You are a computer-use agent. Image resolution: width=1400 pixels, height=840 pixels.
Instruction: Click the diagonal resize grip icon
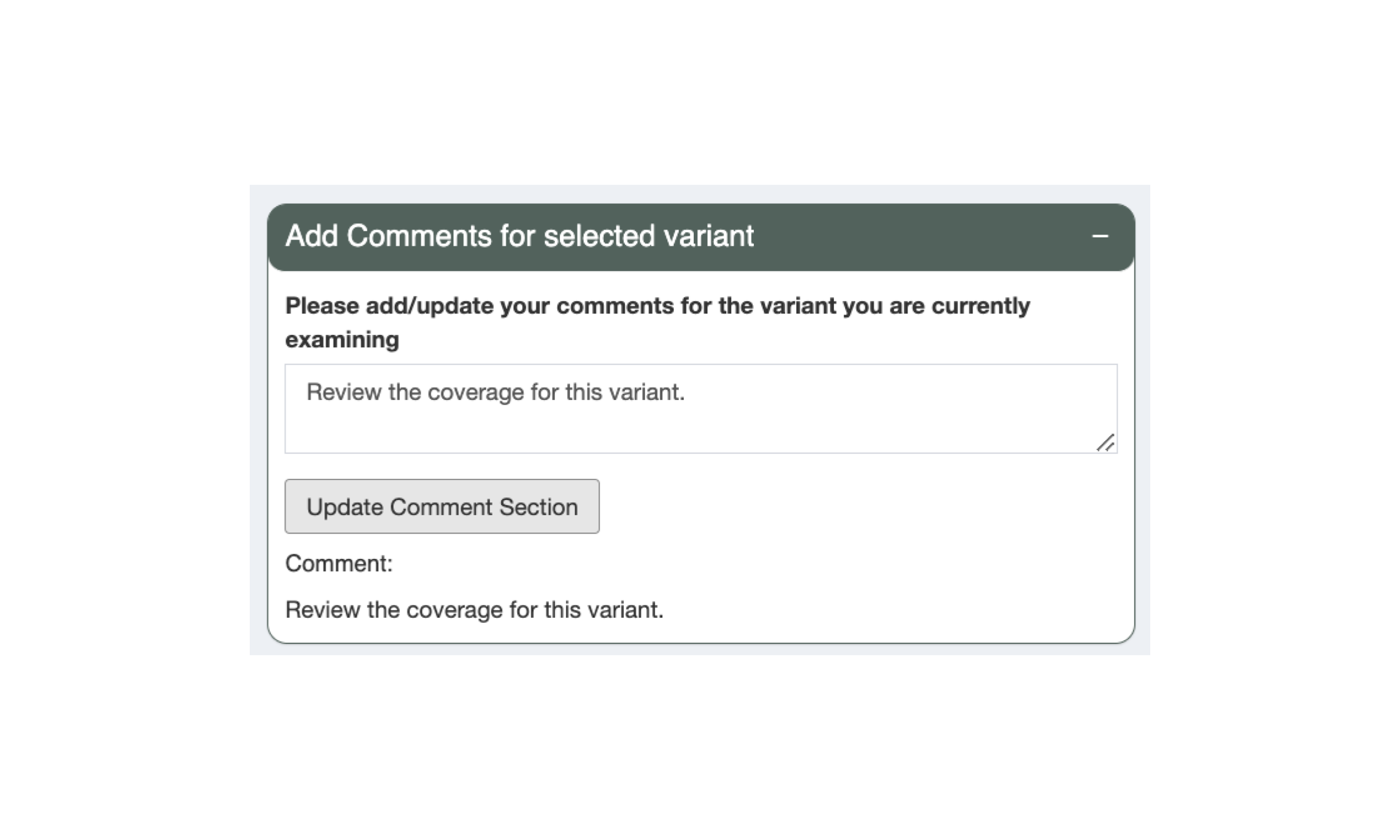pos(1106,444)
